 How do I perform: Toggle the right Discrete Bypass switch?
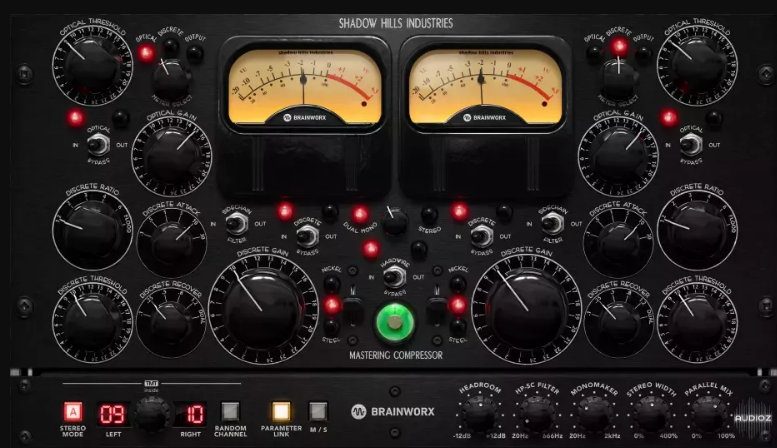click(481, 235)
